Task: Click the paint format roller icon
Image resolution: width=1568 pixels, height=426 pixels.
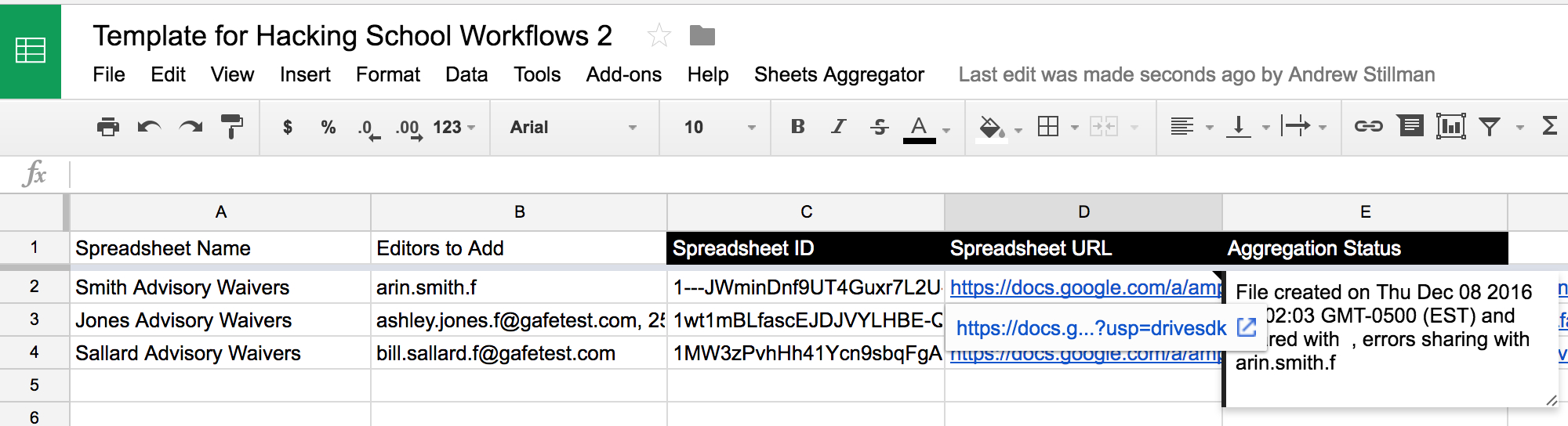Action: tap(231, 127)
